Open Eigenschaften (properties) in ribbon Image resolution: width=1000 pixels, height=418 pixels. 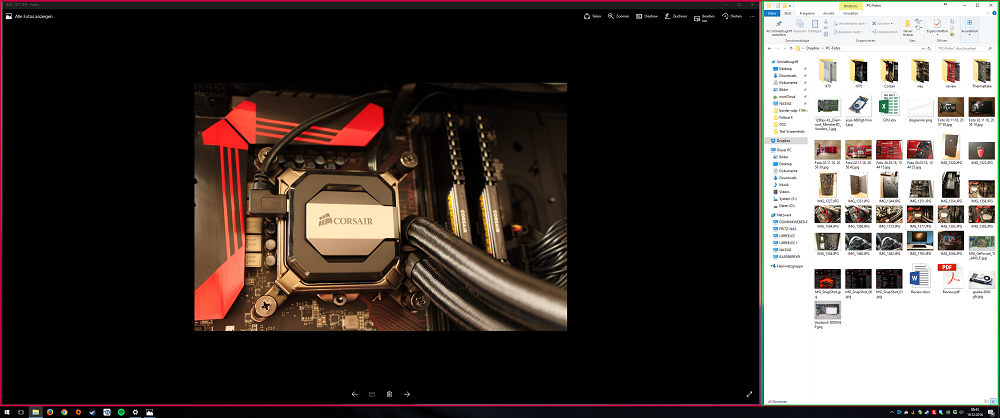coord(938,27)
